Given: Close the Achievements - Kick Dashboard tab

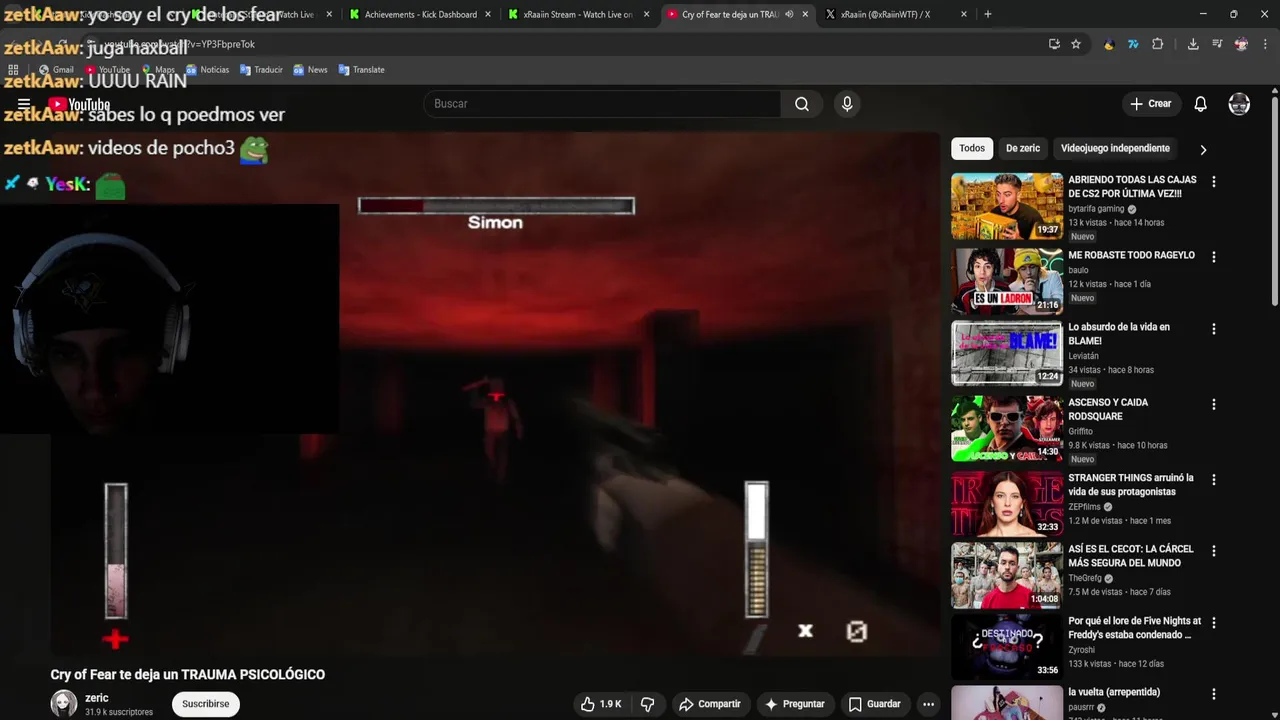Looking at the screenshot, I should [x=488, y=14].
